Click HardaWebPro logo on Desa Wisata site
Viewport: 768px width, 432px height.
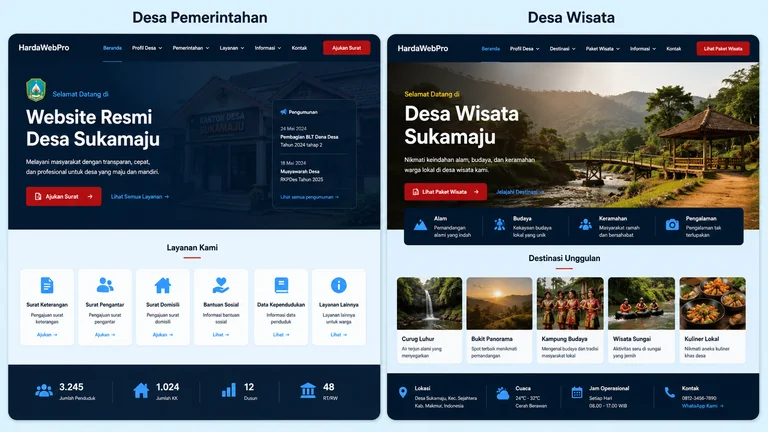423,48
